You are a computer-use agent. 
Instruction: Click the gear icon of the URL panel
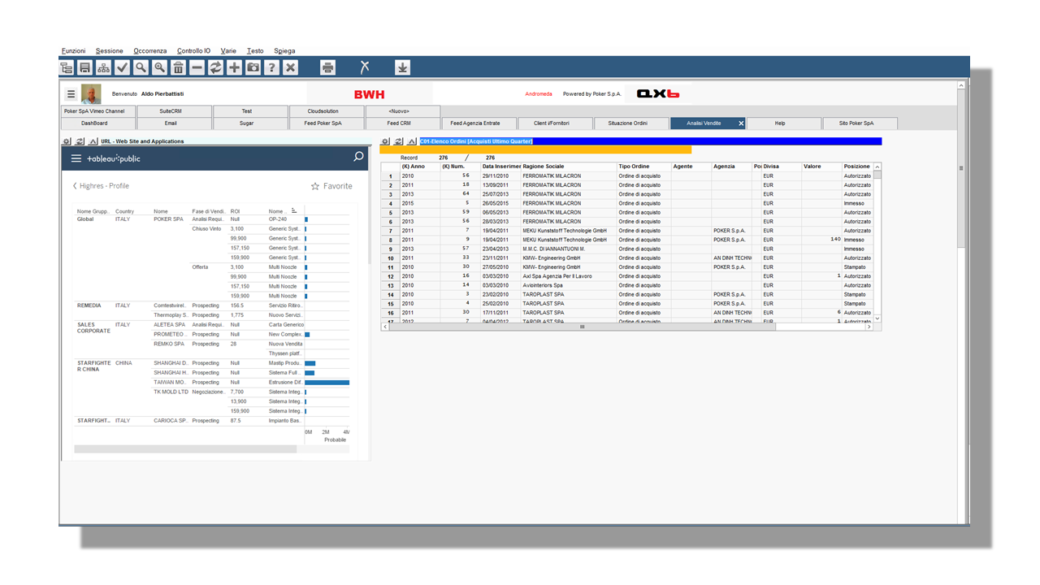tap(67, 141)
